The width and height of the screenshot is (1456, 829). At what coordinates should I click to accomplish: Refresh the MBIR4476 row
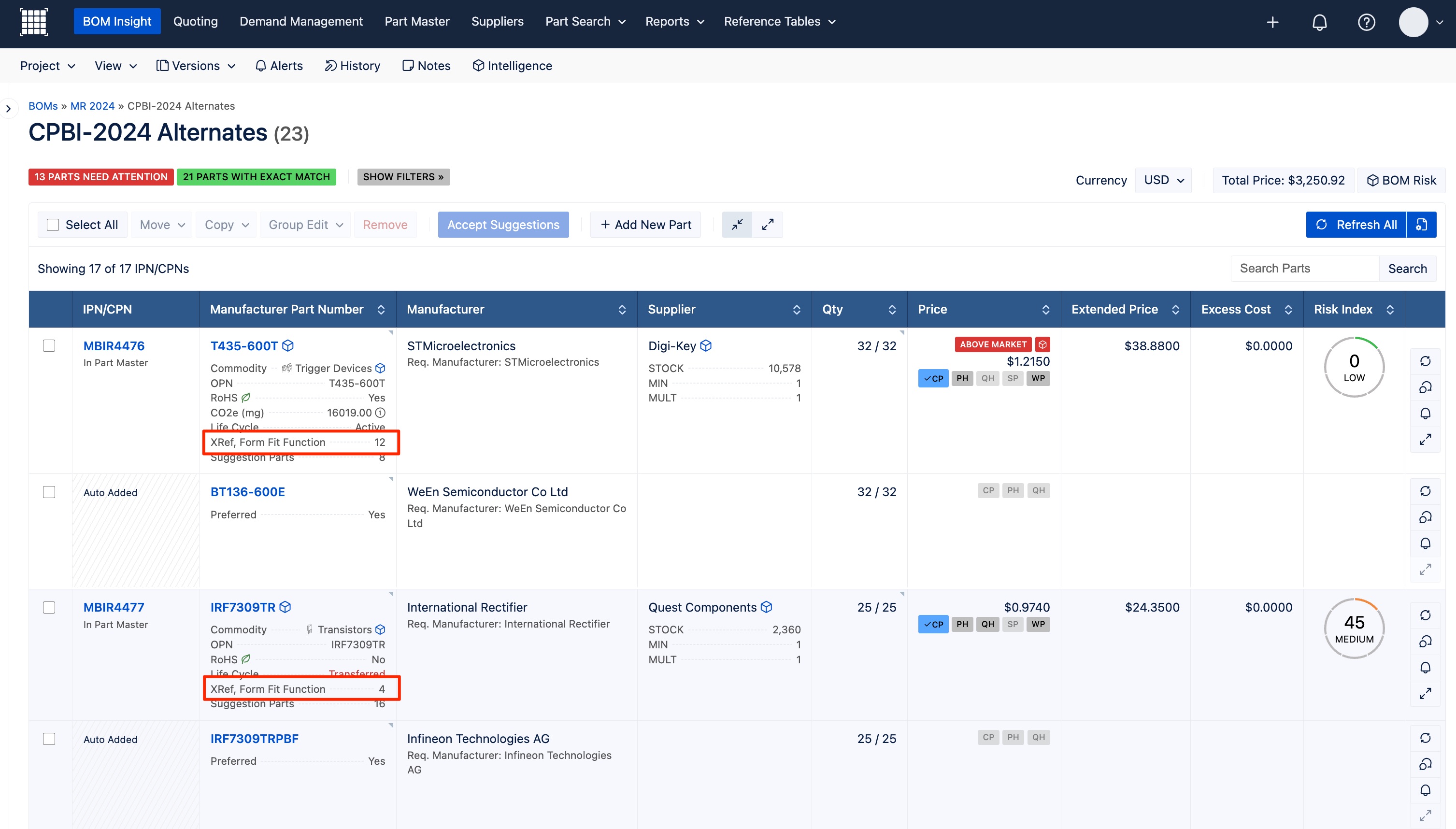coord(1425,361)
